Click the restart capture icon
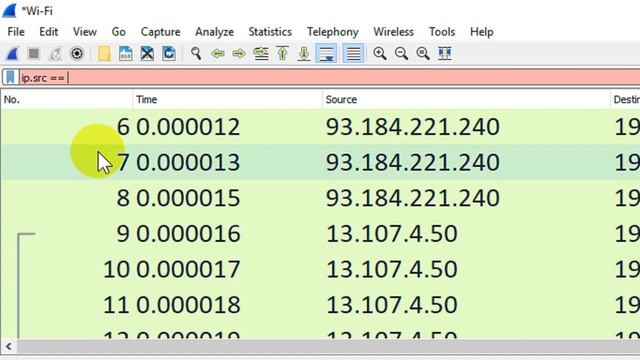Viewport: 640px width, 360px height. [55, 53]
